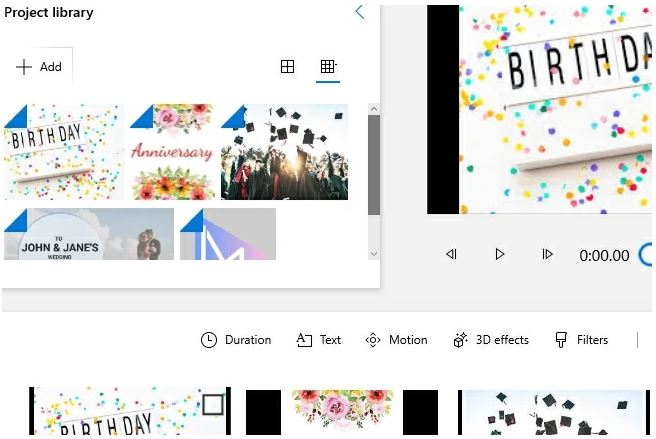
Task: Select the Birthday clip in the storyboard
Action: click(130, 411)
